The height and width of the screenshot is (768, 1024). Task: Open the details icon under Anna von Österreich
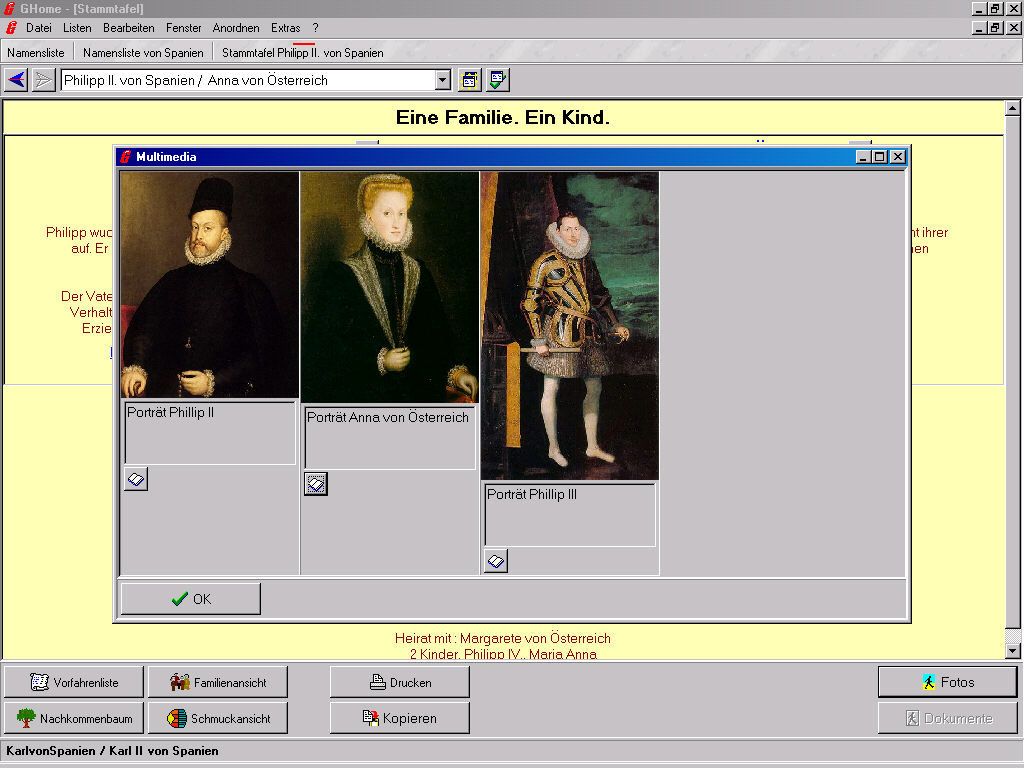(x=316, y=485)
